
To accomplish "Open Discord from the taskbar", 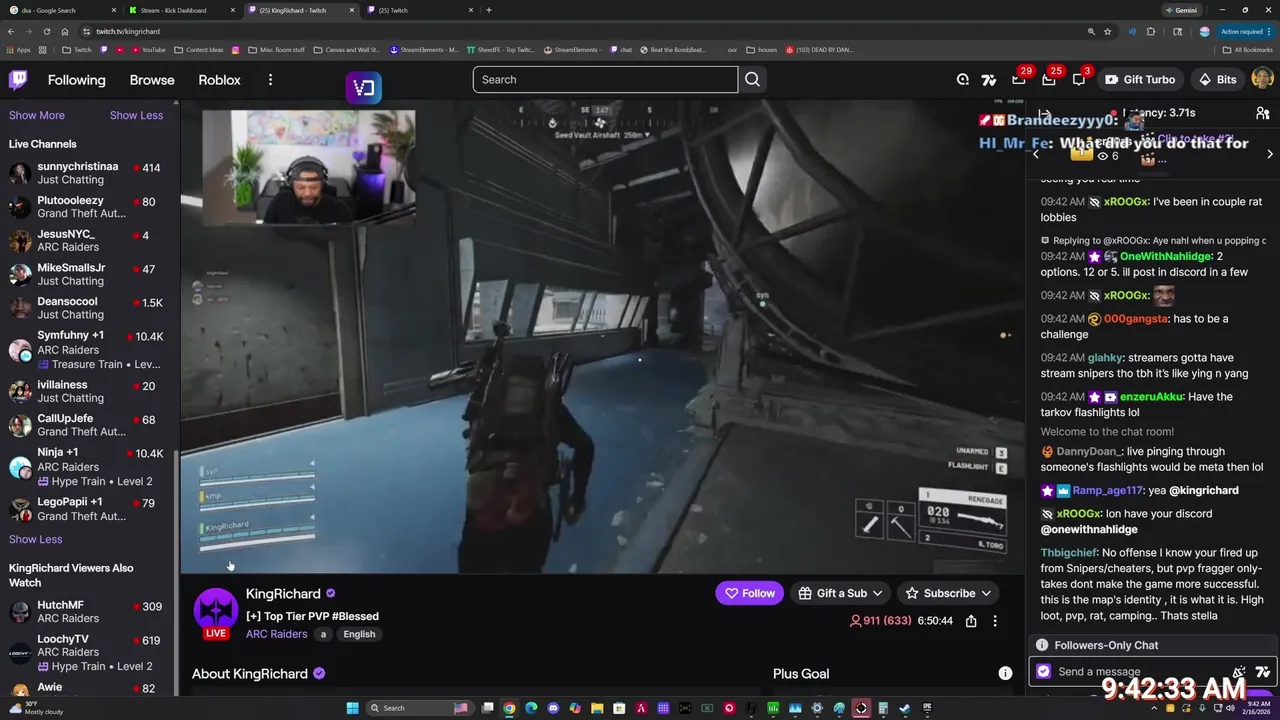I will pyautogui.click(x=553, y=708).
